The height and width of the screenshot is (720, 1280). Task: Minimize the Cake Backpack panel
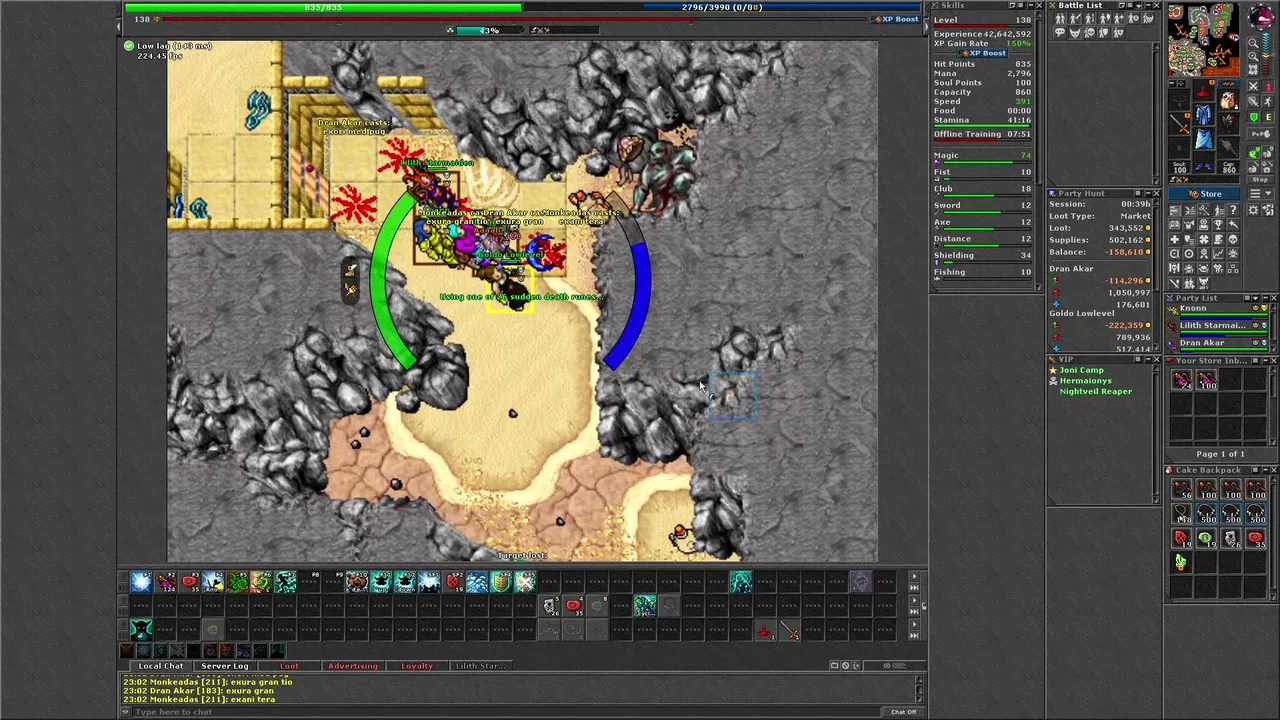[1265, 470]
